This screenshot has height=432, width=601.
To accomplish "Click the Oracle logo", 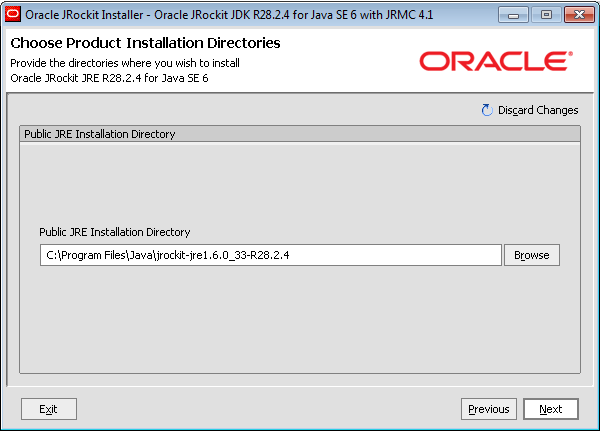I will point(496,61).
